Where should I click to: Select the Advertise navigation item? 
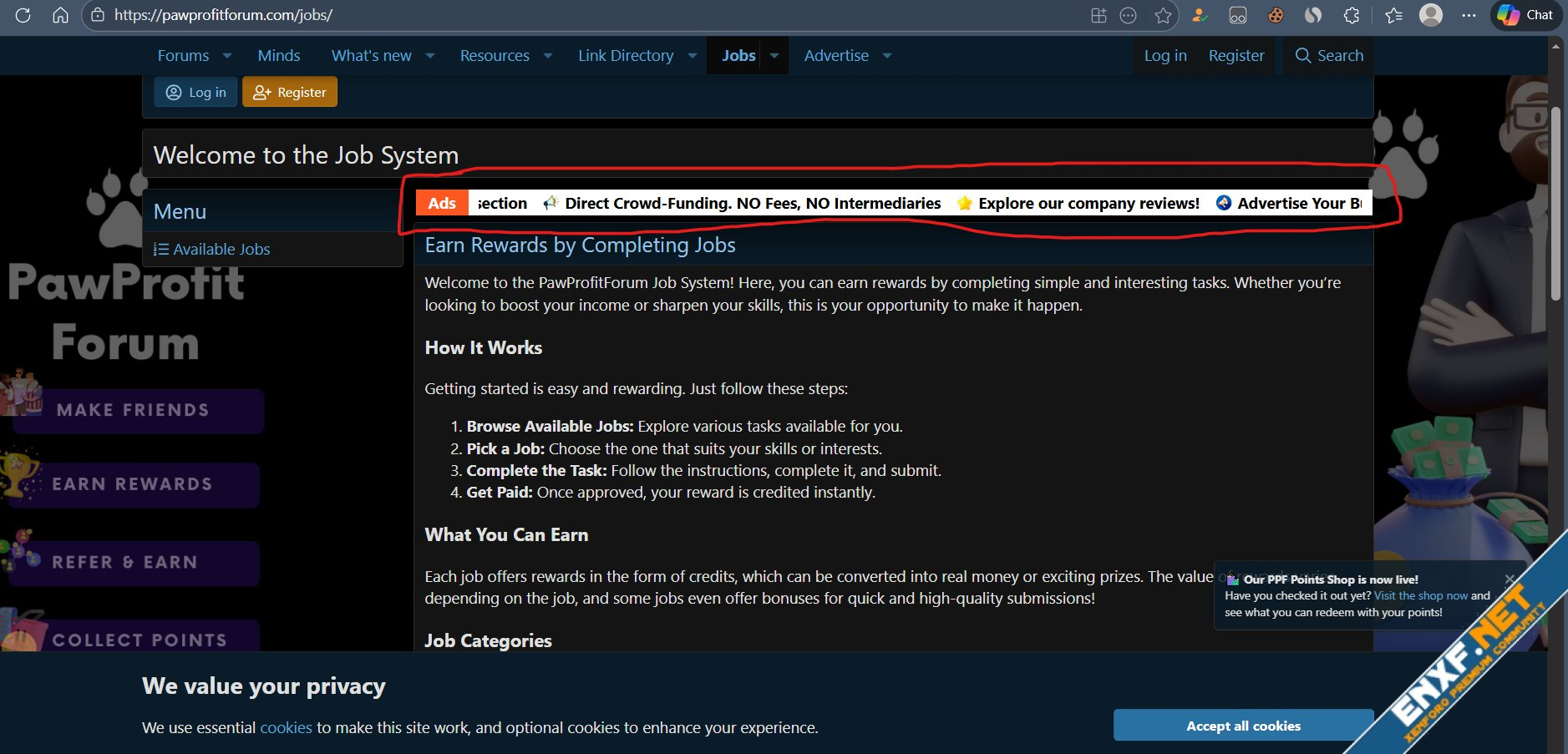point(836,56)
